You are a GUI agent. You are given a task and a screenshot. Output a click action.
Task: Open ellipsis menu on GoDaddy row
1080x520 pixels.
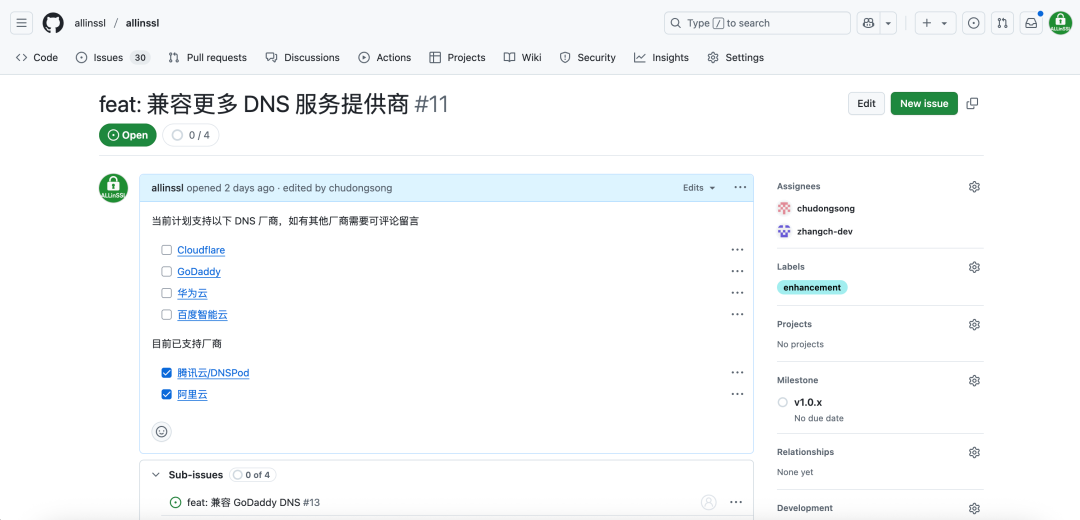(738, 271)
